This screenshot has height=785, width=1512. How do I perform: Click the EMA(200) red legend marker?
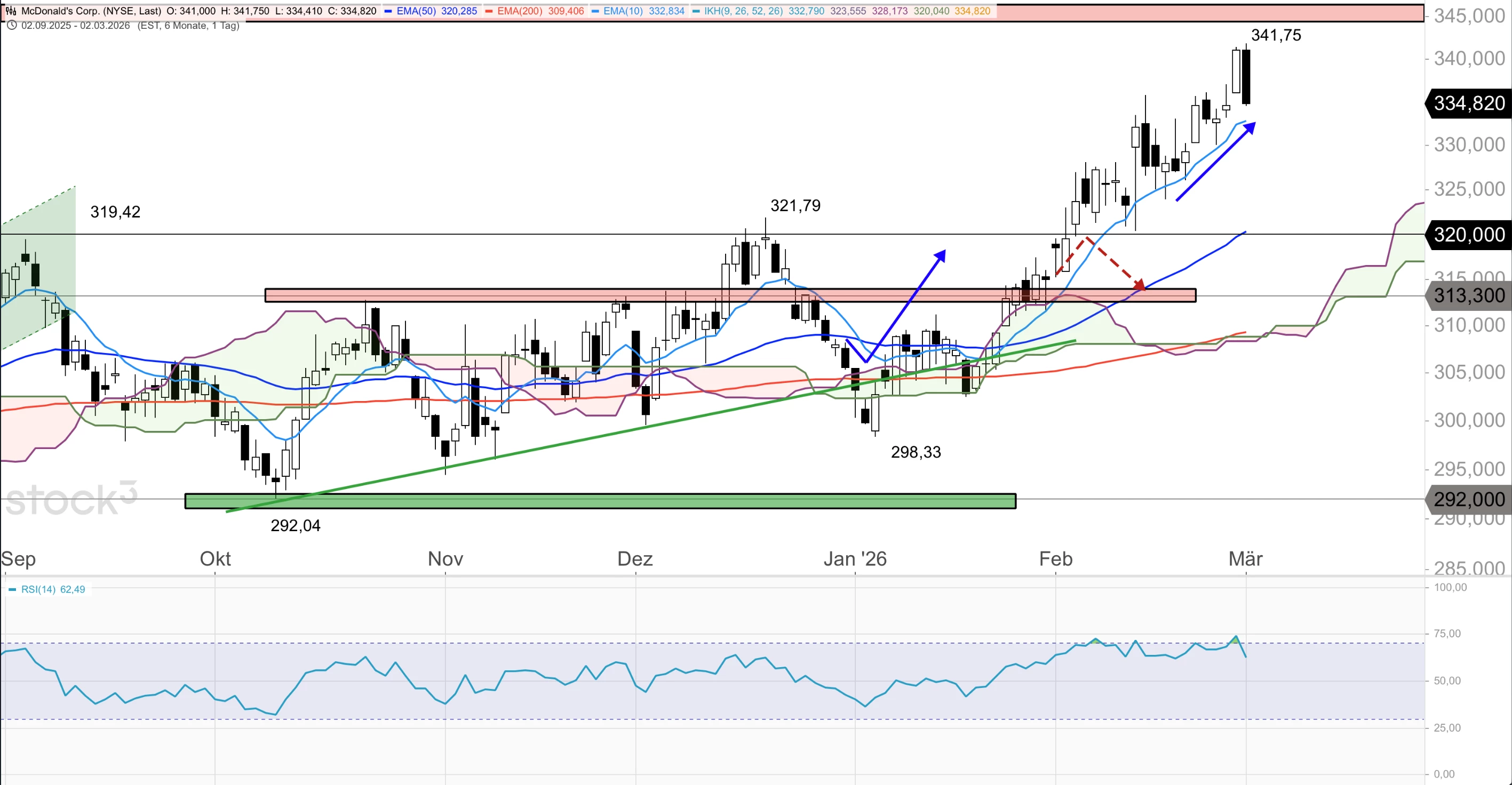(489, 11)
